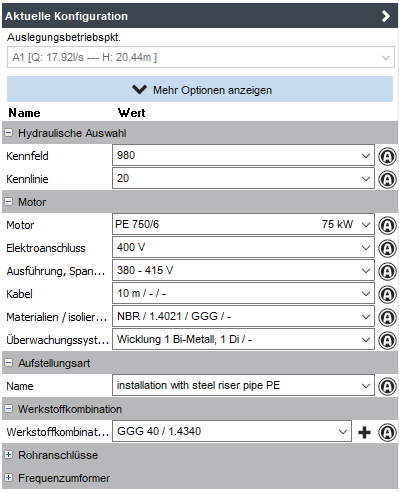
Task: Open the Kennfeld dropdown showing 980
Action: click(243, 155)
